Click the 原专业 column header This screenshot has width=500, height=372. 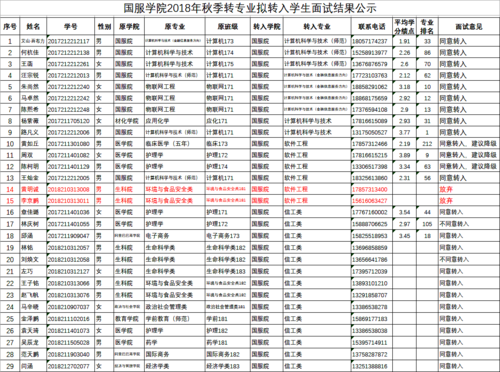coord(175,26)
